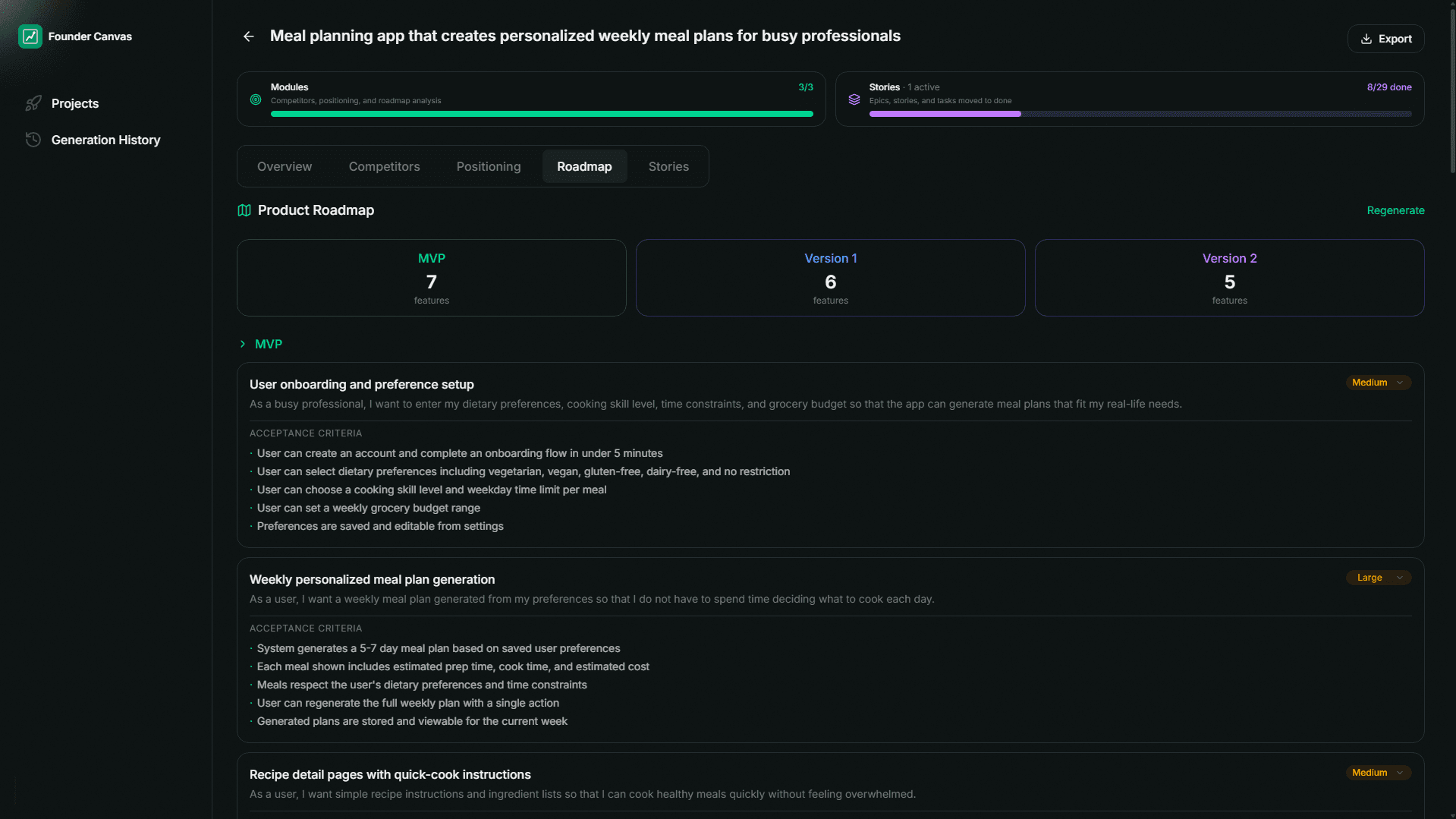Click the download icon inside the Export button
The width and height of the screenshot is (1456, 819).
point(1366,39)
